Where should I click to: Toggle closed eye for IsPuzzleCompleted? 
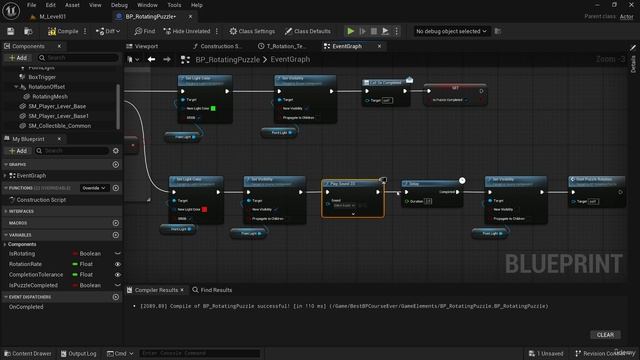pos(118,285)
